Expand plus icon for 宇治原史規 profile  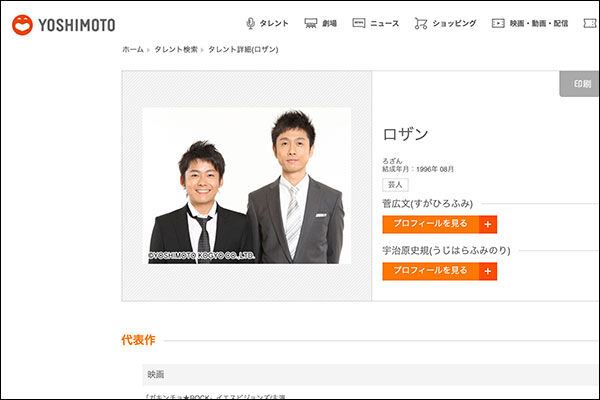pos(488,271)
